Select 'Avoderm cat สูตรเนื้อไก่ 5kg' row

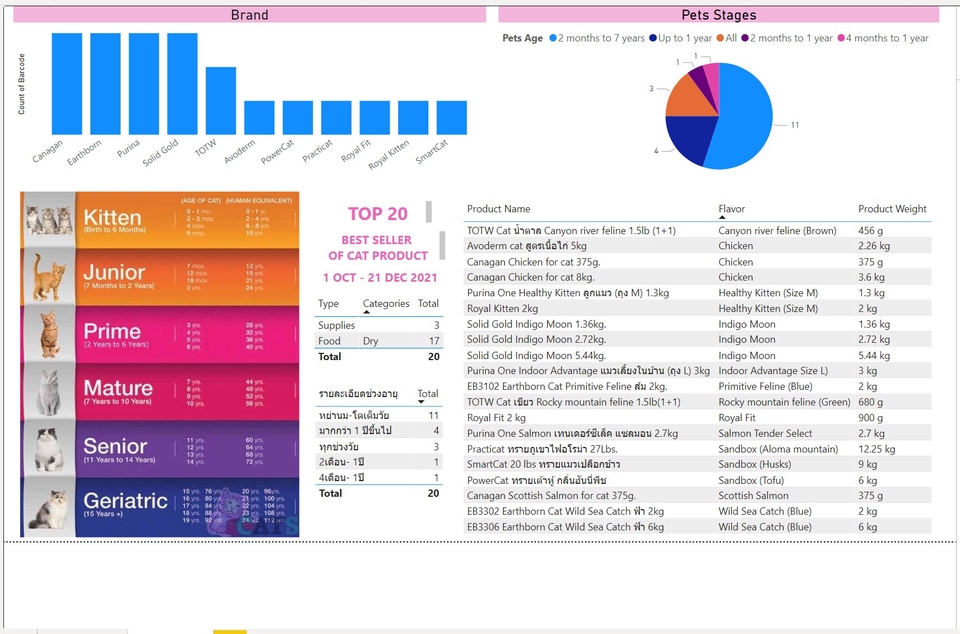point(697,246)
